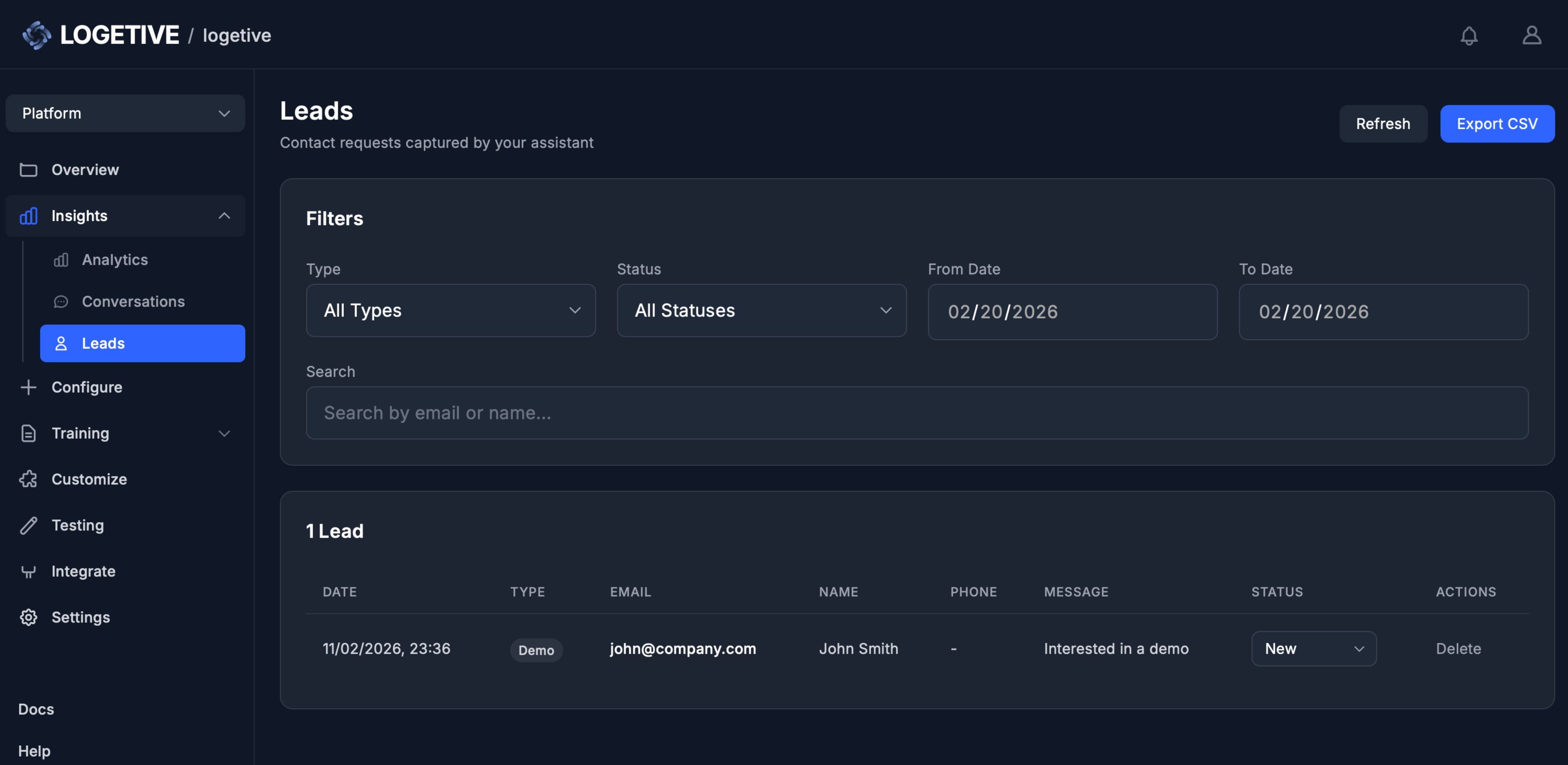Open the All Types filter dropdown
1568x765 pixels.
[x=450, y=310]
